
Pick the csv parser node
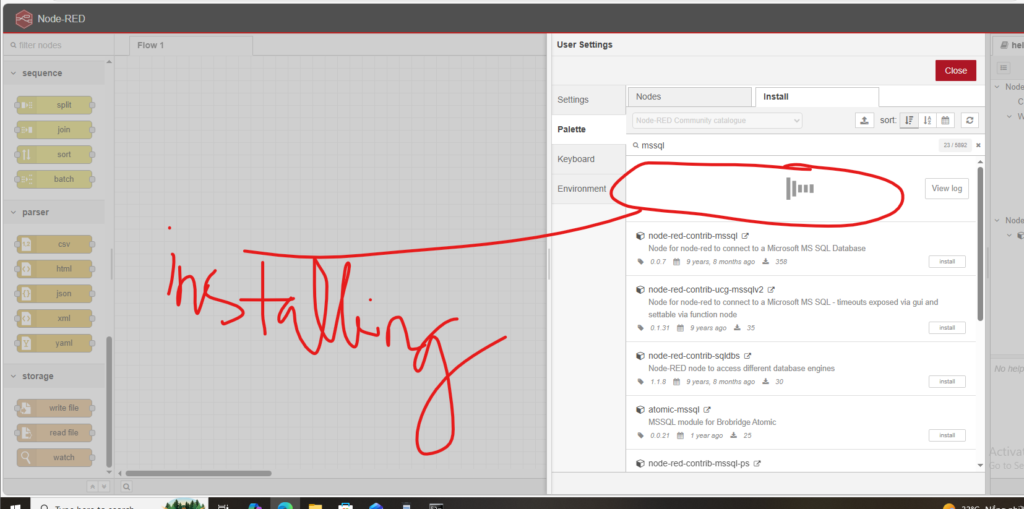pyautogui.click(x=56, y=244)
